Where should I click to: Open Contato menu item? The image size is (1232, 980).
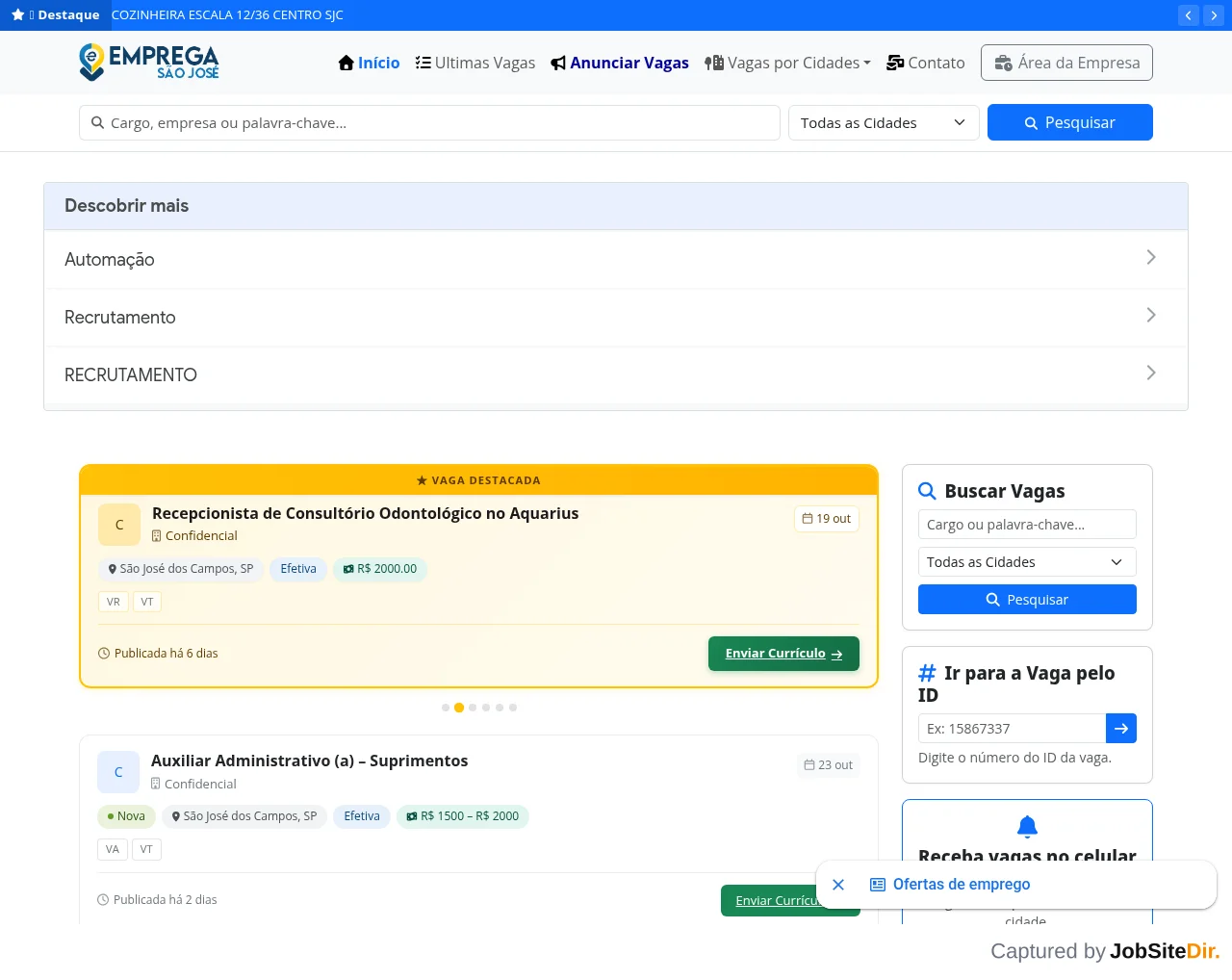click(926, 63)
